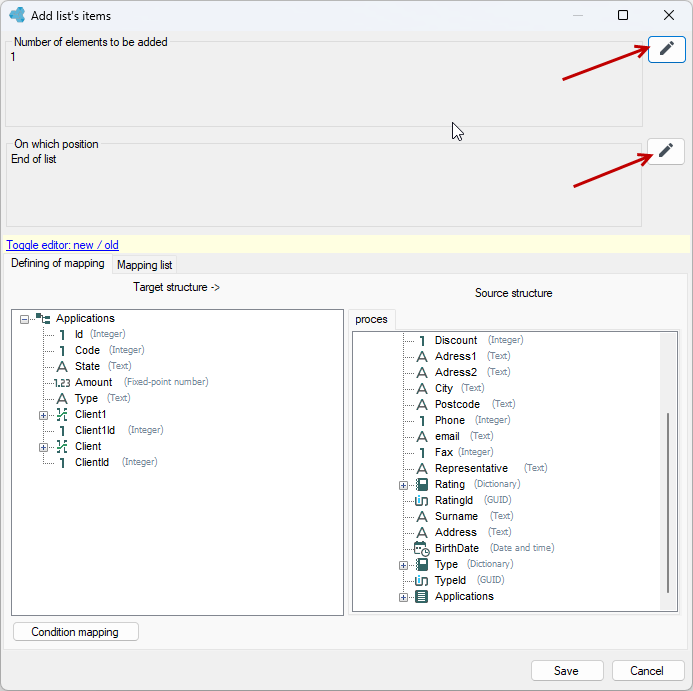693x691 pixels.
Task: Click the Toggle editor: new / old link
Action: [62, 245]
